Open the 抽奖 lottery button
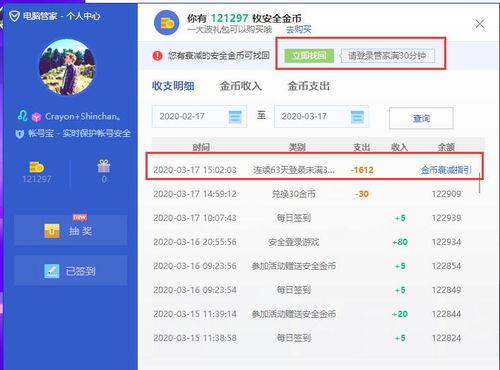Screen dimensions: 500x370 70,230
